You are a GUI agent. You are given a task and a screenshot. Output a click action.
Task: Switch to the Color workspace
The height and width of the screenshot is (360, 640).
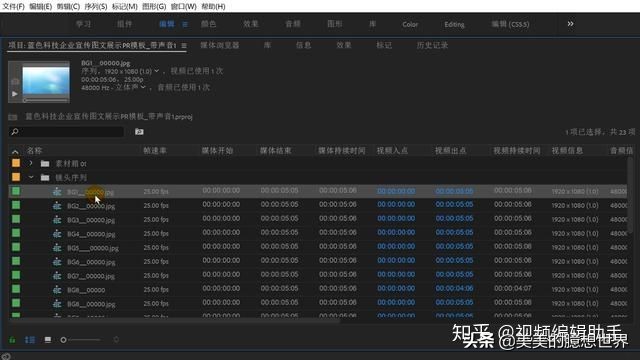point(410,24)
